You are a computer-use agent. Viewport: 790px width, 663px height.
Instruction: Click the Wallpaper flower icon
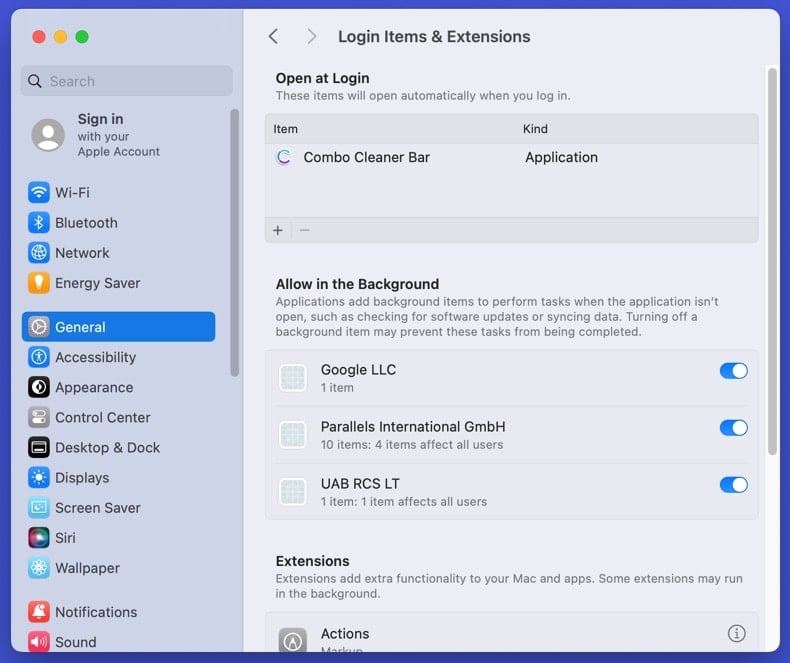(x=39, y=568)
